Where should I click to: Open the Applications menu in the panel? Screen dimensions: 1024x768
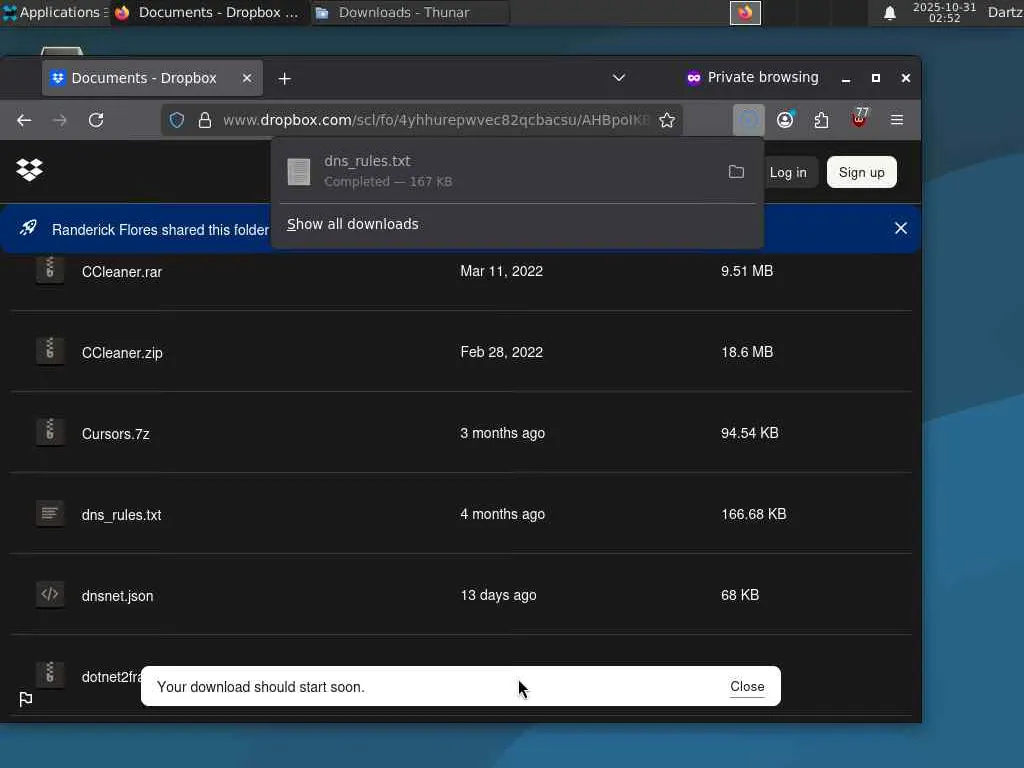(x=54, y=12)
